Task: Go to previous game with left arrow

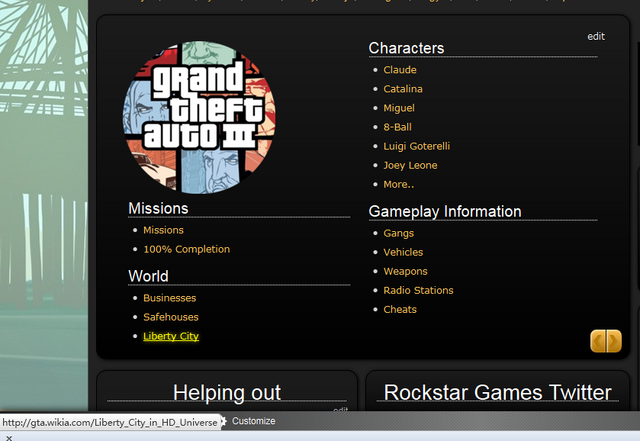Action: coord(598,341)
